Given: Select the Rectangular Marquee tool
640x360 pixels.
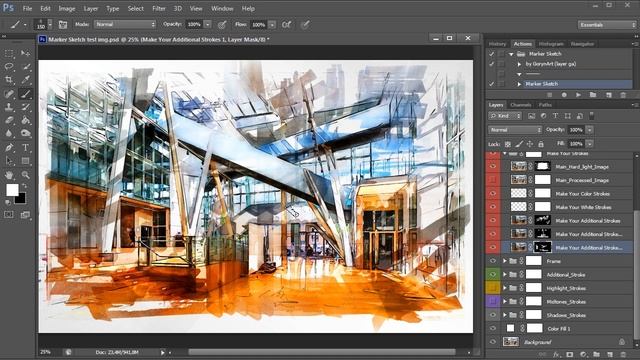Looking at the screenshot, I should coord(9,53).
